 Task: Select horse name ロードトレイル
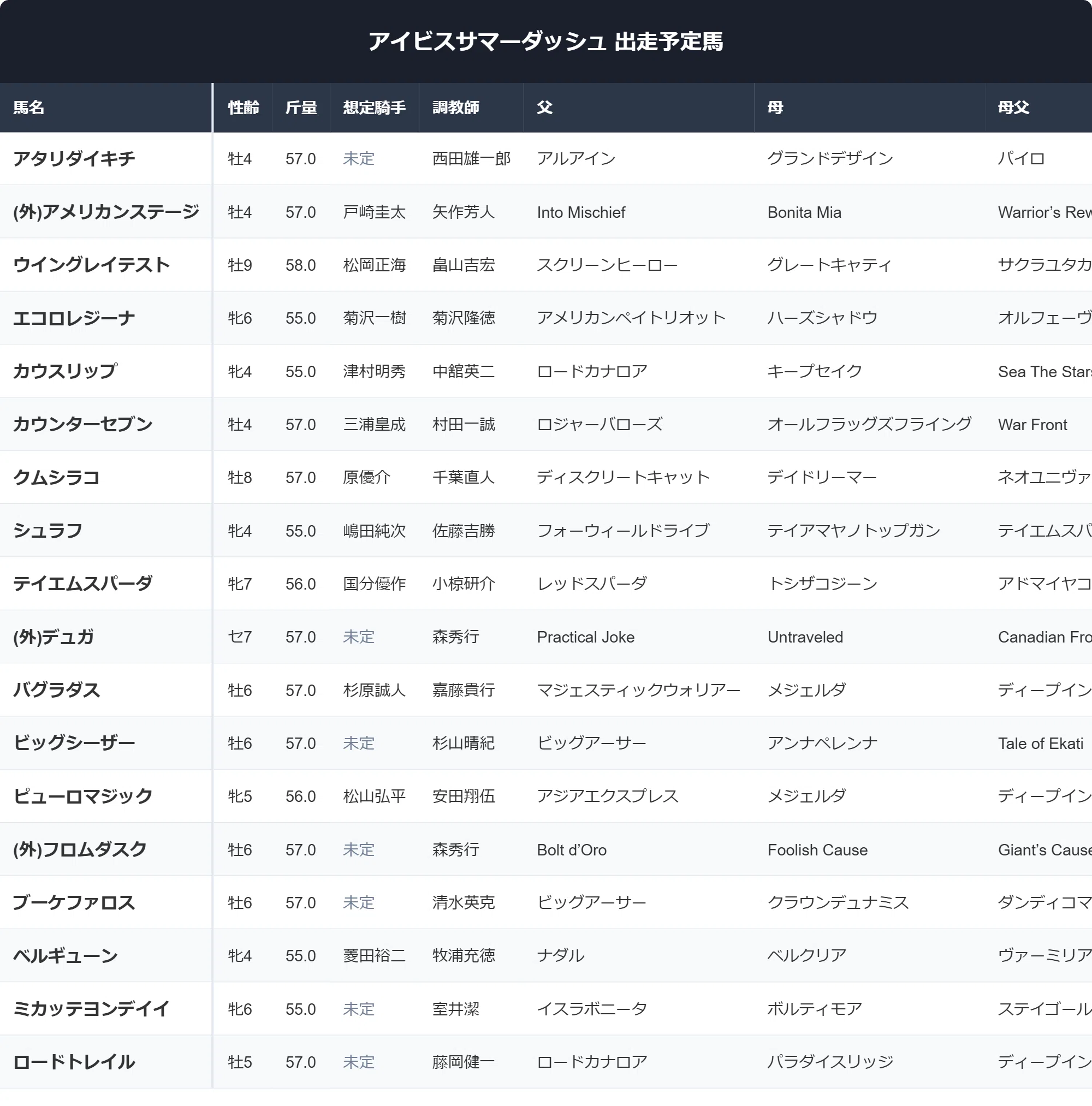tap(74, 1062)
